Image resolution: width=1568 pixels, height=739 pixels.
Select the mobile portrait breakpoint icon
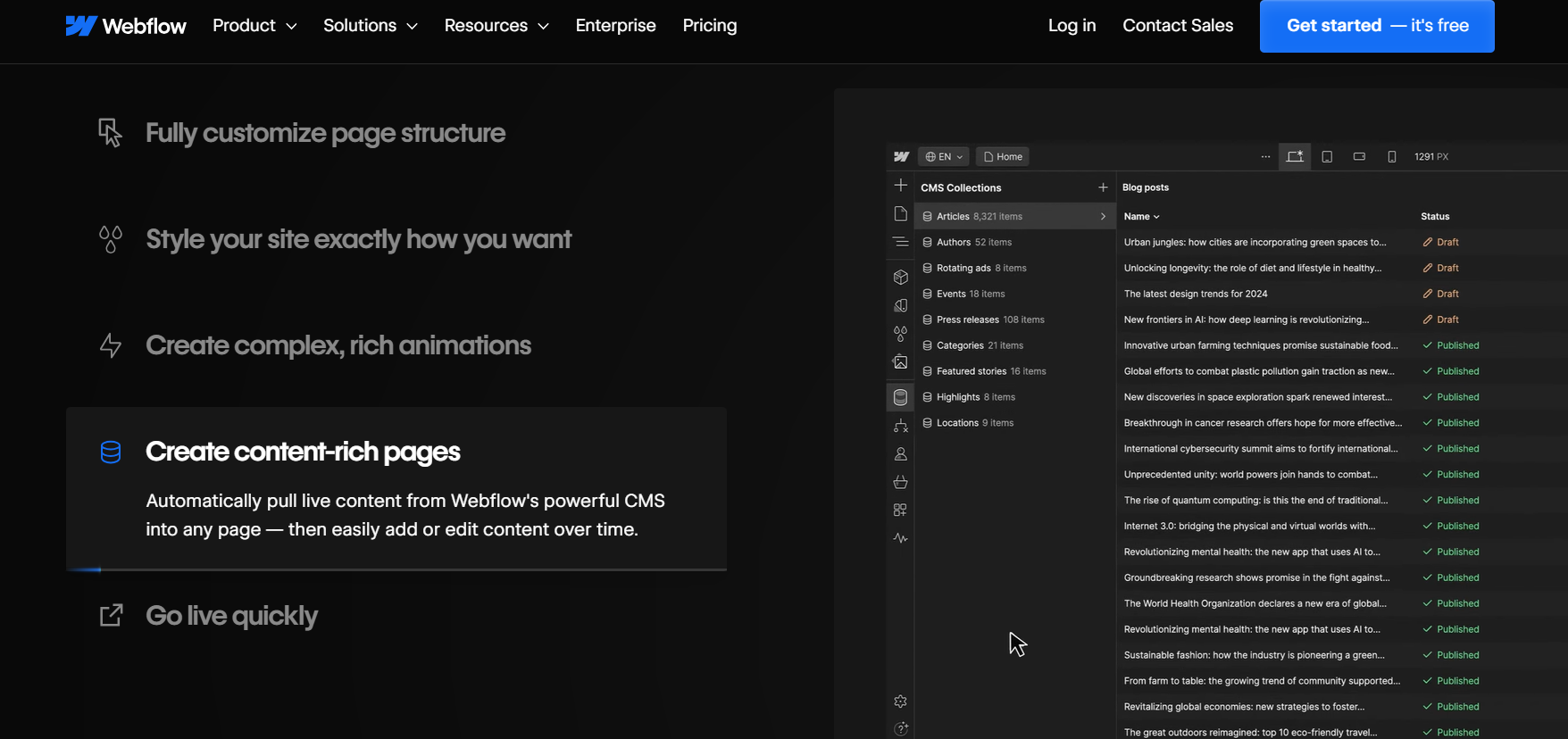pyautogui.click(x=1391, y=156)
